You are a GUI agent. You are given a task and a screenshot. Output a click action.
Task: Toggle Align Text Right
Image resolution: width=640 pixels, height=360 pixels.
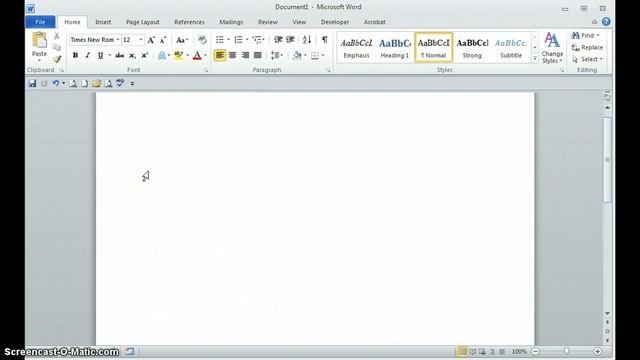[x=245, y=55]
